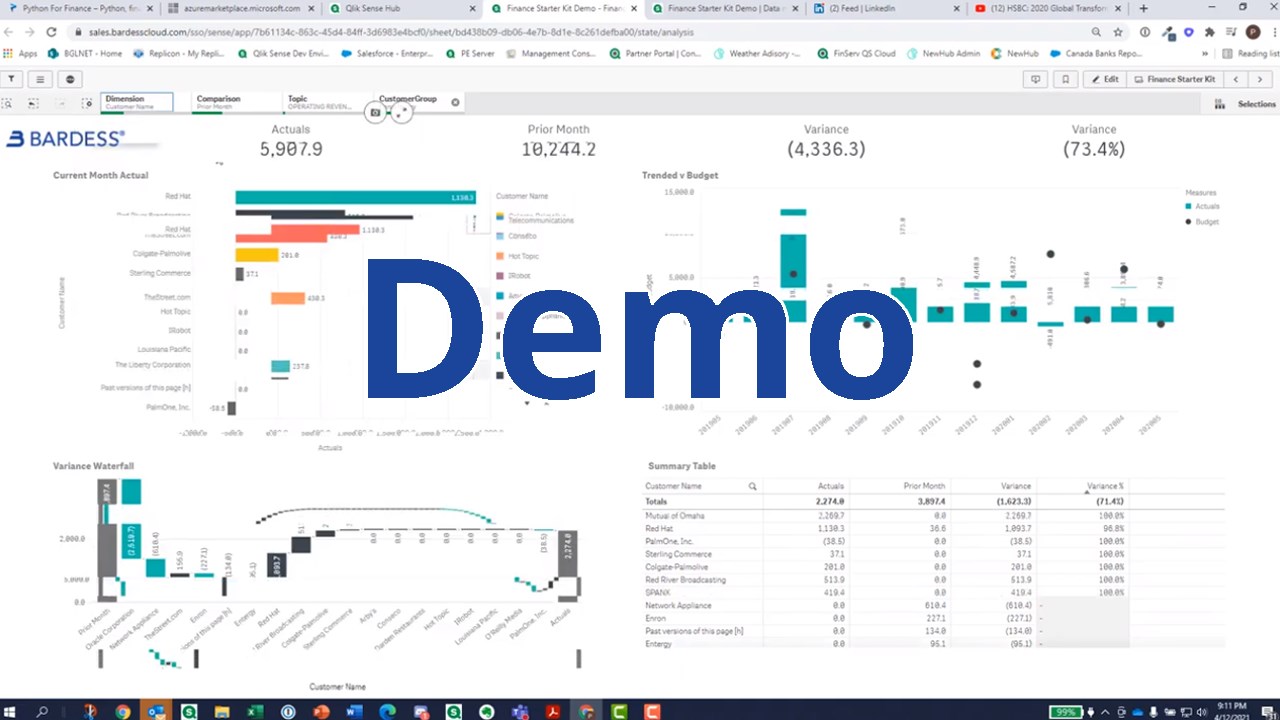This screenshot has width=1280, height=720.
Task: Expand chart with the fullscreen icon
Action: click(x=401, y=113)
